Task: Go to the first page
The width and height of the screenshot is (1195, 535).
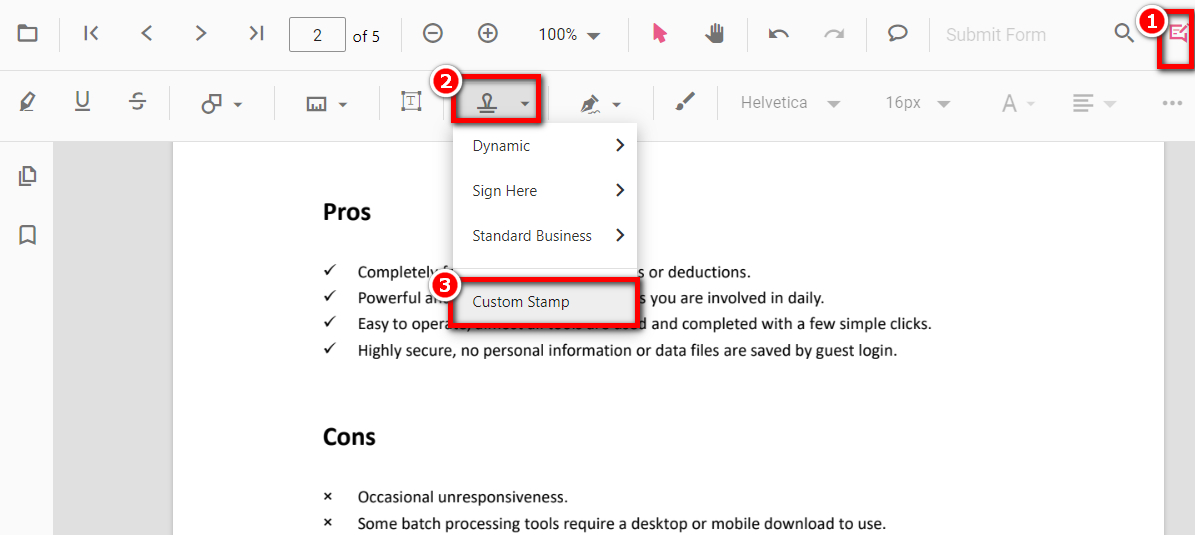Action: click(91, 34)
